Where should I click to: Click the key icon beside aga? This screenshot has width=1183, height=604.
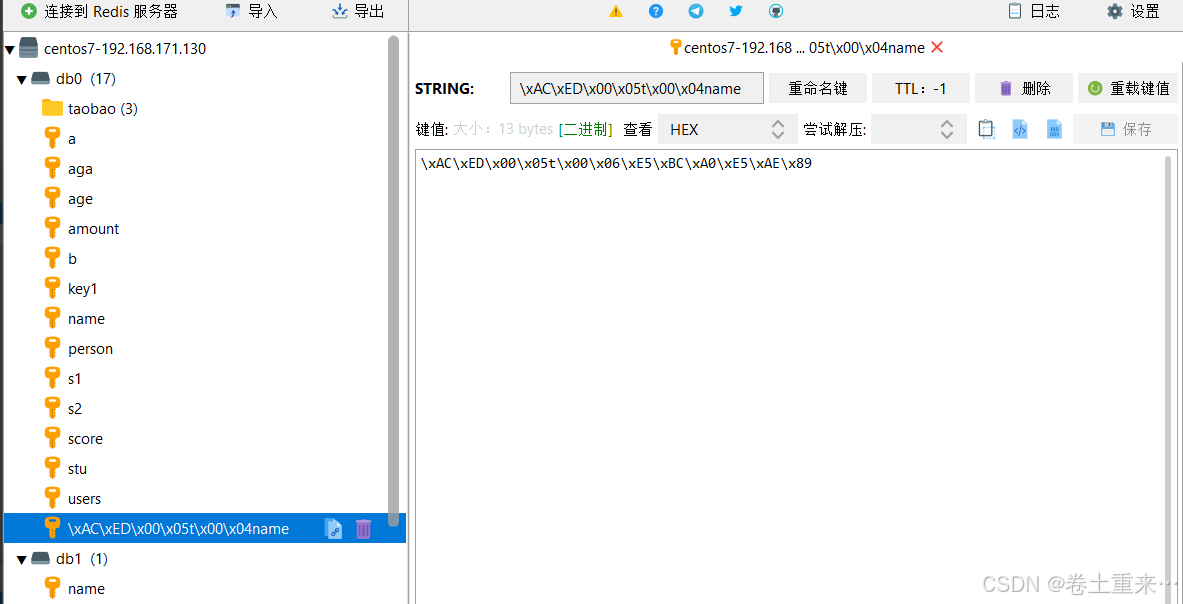pyautogui.click(x=52, y=169)
